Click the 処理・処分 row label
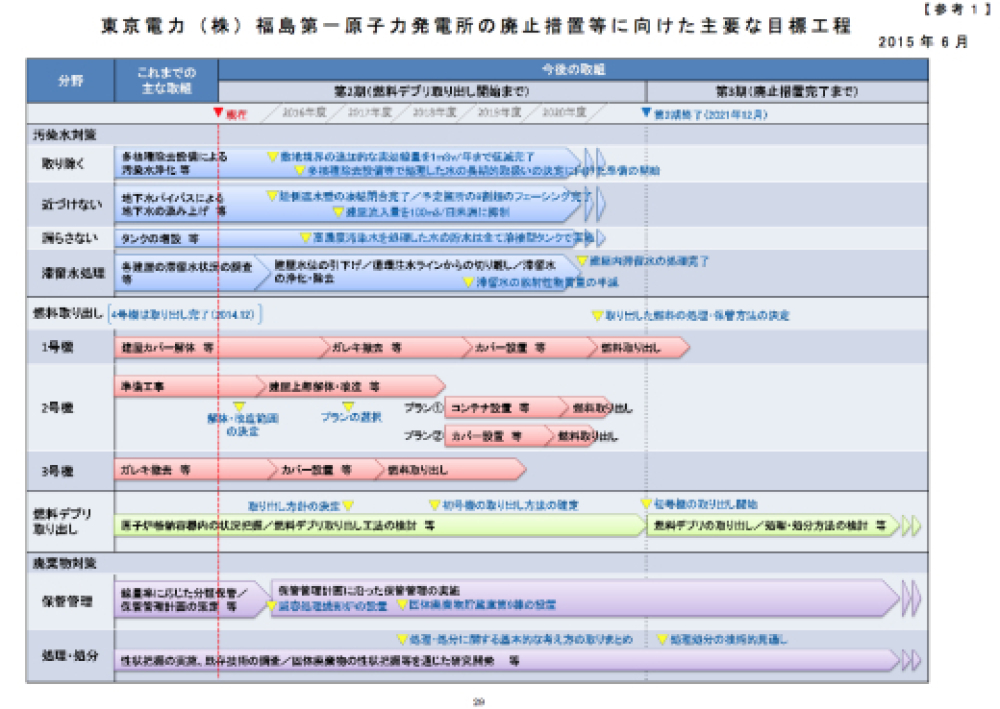 70,655
